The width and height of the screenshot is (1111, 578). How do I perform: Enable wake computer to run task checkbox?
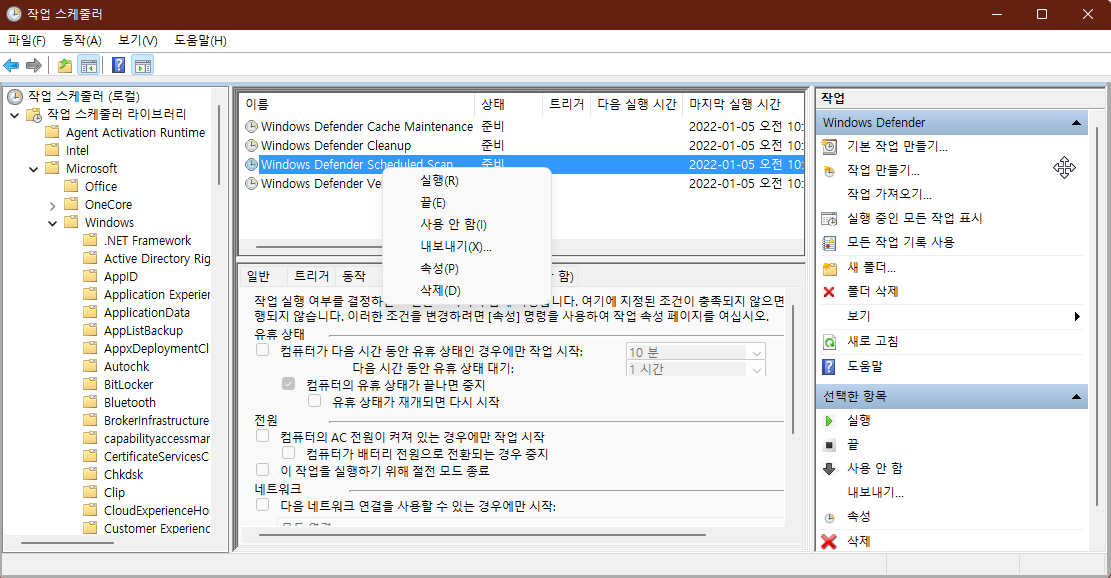[264, 470]
